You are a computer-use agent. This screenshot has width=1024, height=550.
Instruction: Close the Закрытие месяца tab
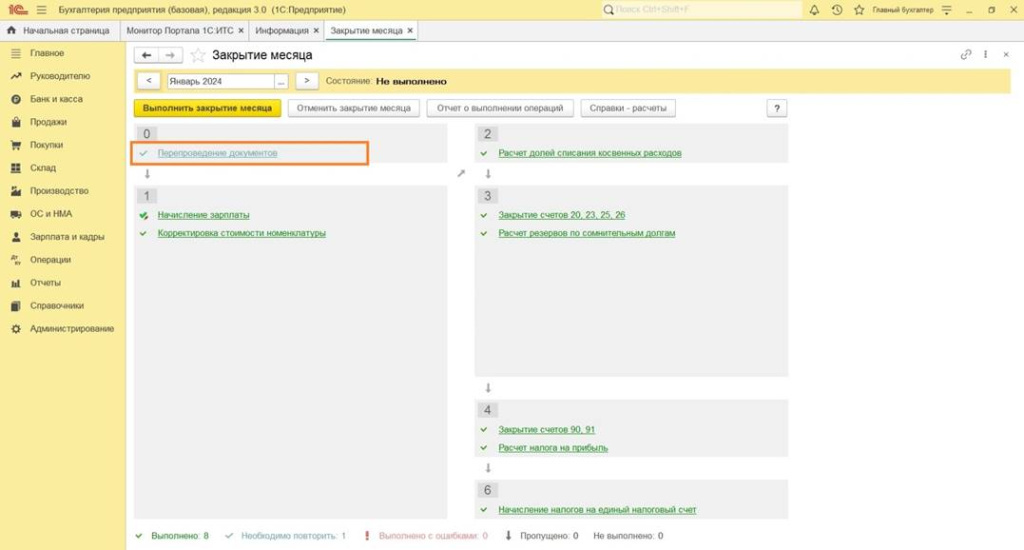[411, 31]
